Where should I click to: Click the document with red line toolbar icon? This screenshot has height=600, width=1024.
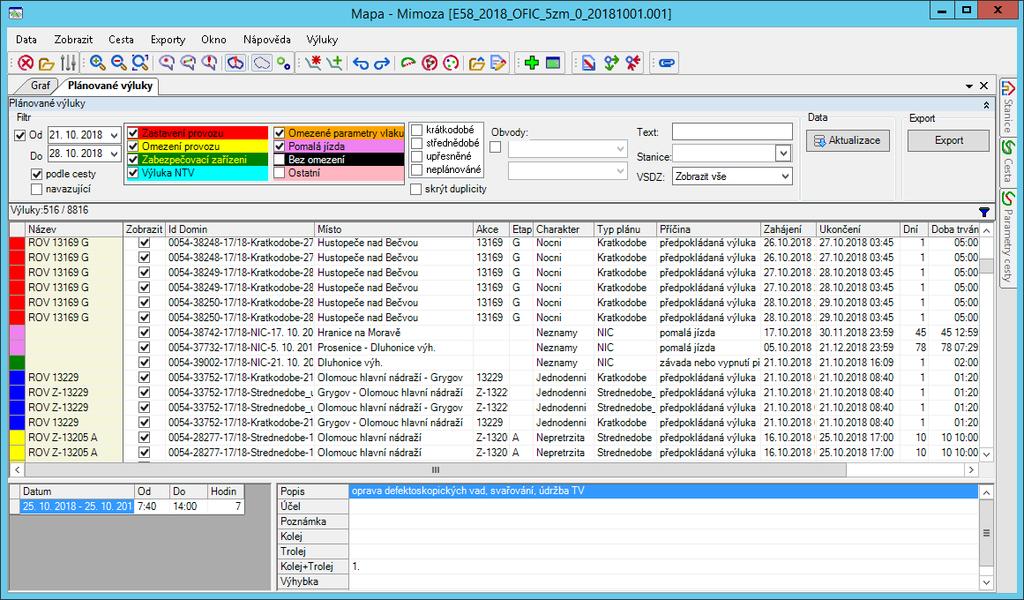click(x=588, y=63)
